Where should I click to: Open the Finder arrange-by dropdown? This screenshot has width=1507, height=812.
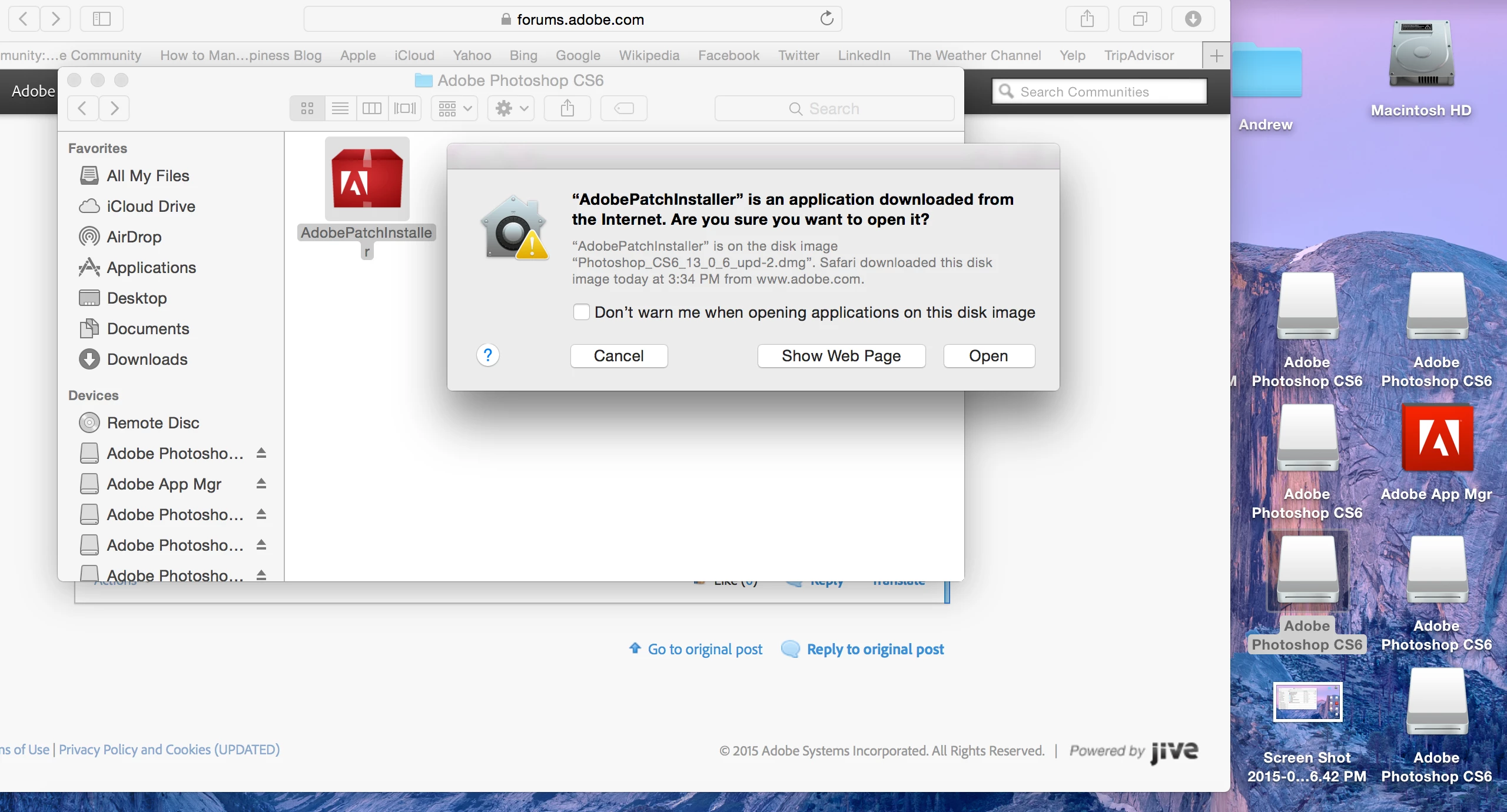tap(454, 108)
